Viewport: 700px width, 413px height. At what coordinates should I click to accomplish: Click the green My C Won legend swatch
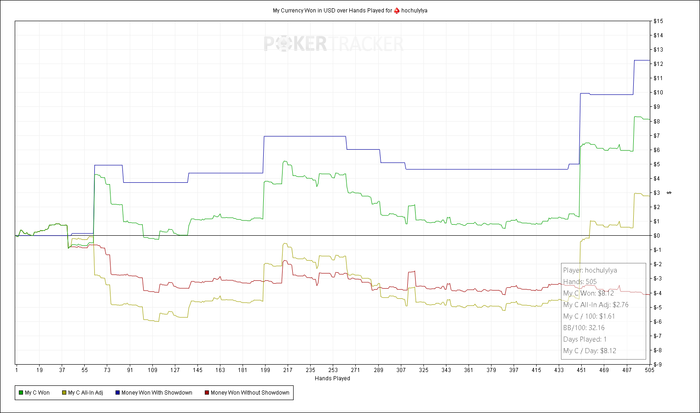pos(21,393)
